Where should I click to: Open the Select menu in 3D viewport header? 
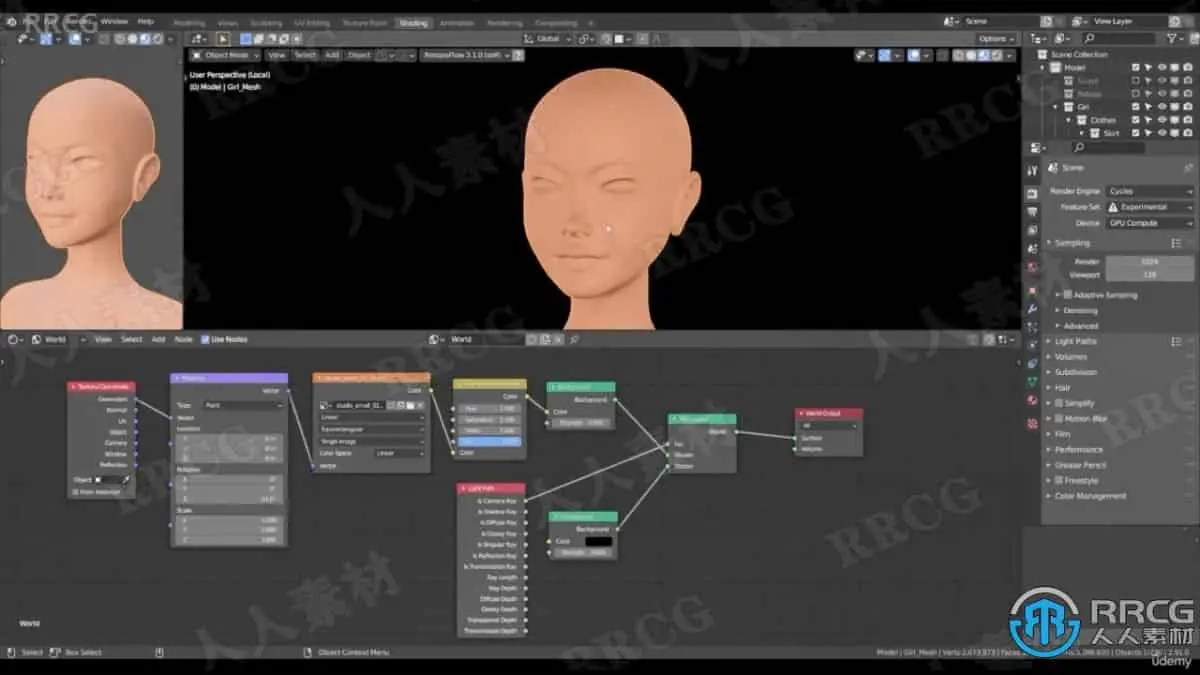point(305,55)
